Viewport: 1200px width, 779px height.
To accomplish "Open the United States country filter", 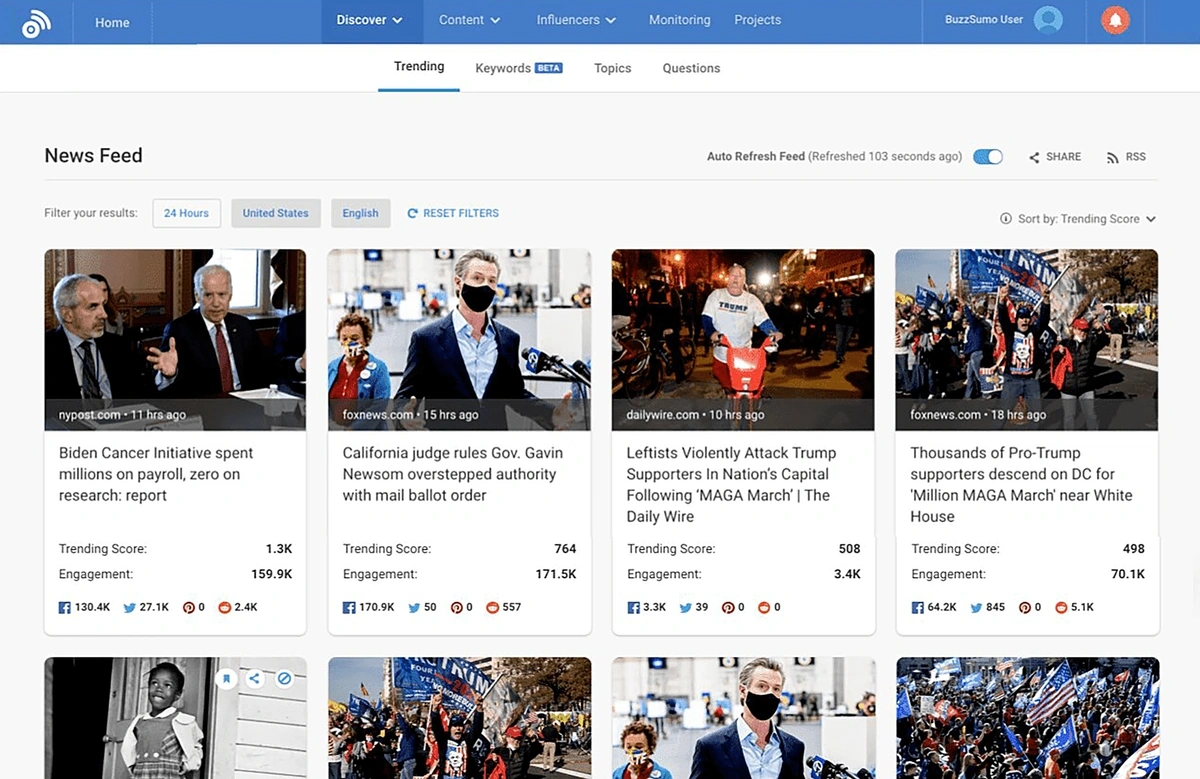I will pyautogui.click(x=276, y=213).
